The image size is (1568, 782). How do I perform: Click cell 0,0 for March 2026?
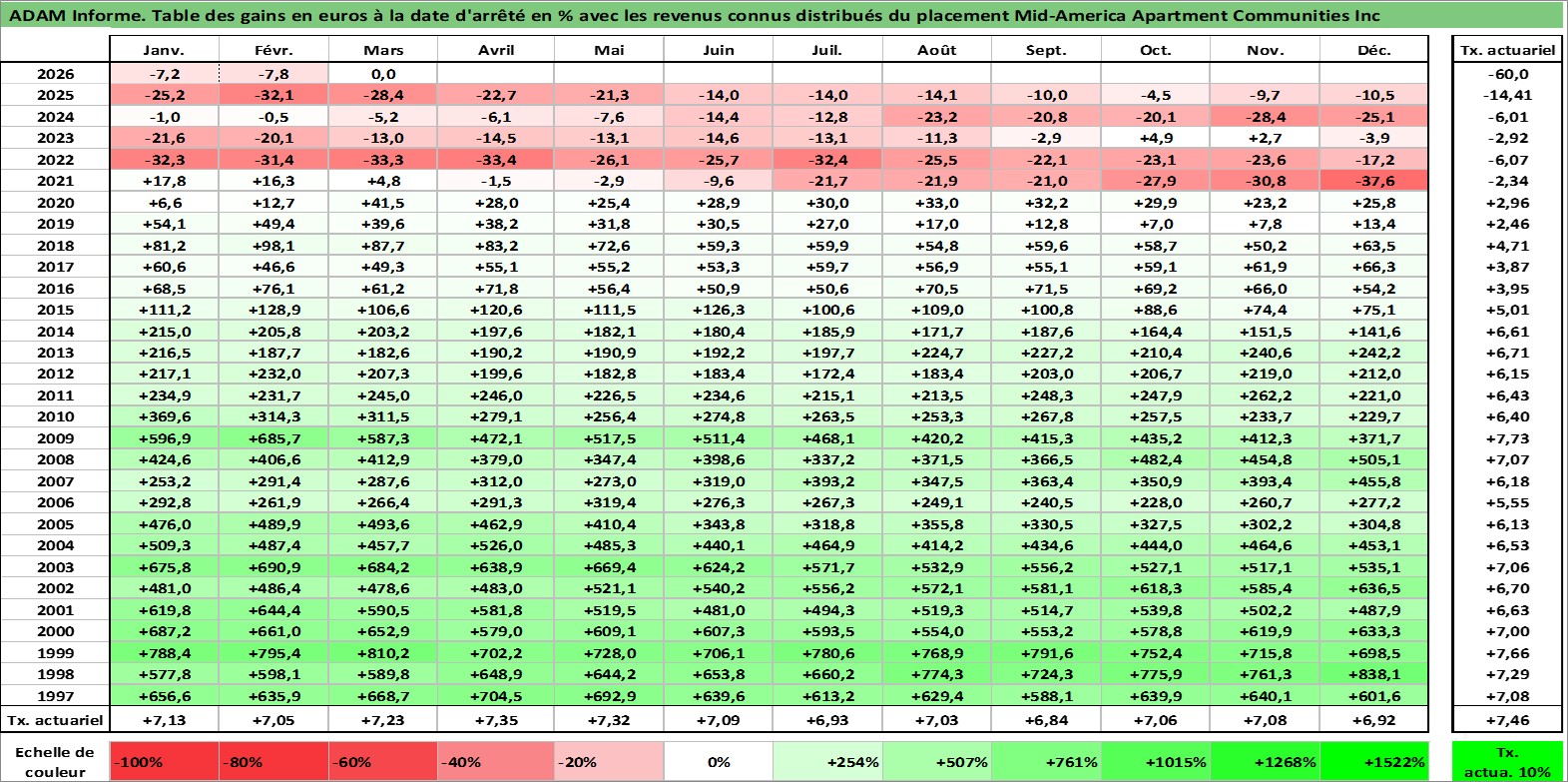click(383, 74)
